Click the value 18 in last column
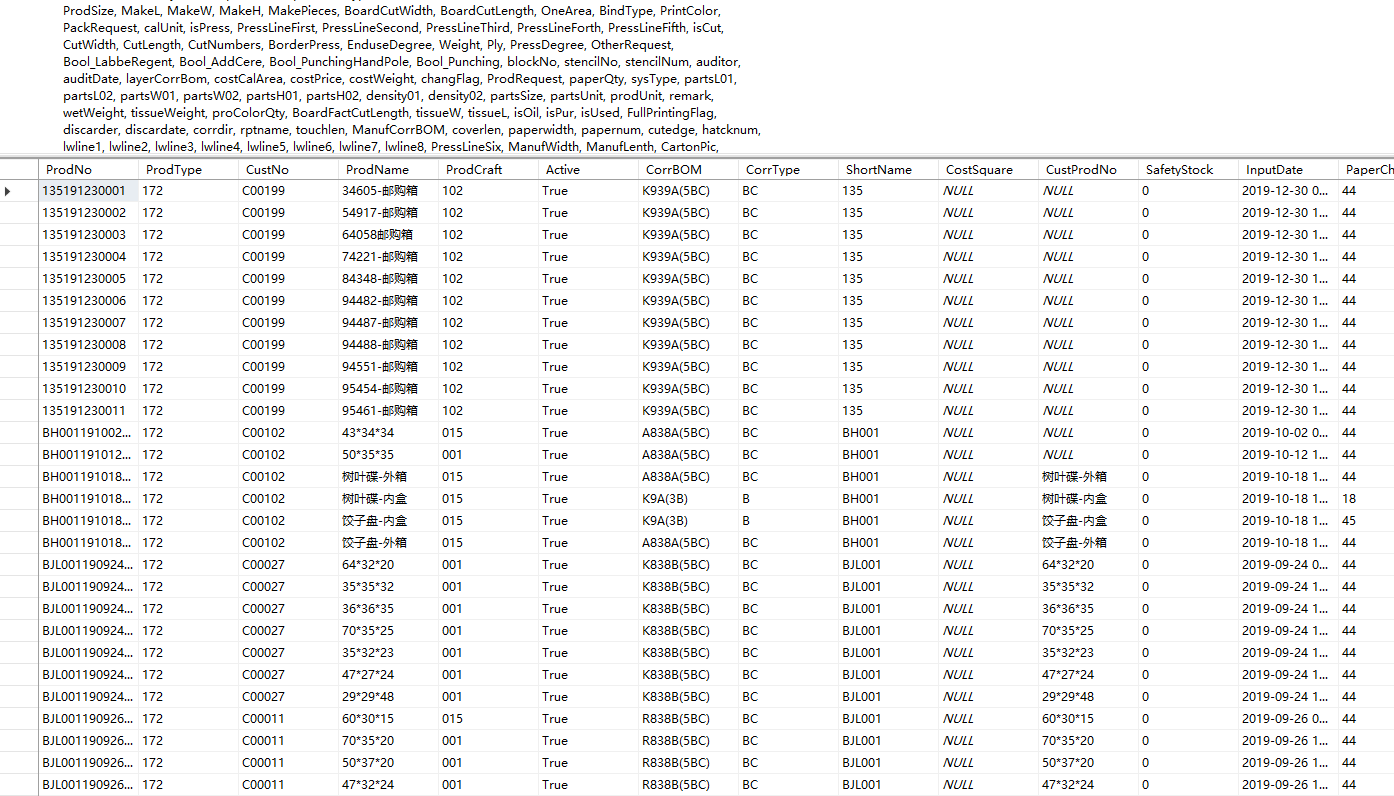Image resolution: width=1394 pixels, height=796 pixels. (1366, 499)
